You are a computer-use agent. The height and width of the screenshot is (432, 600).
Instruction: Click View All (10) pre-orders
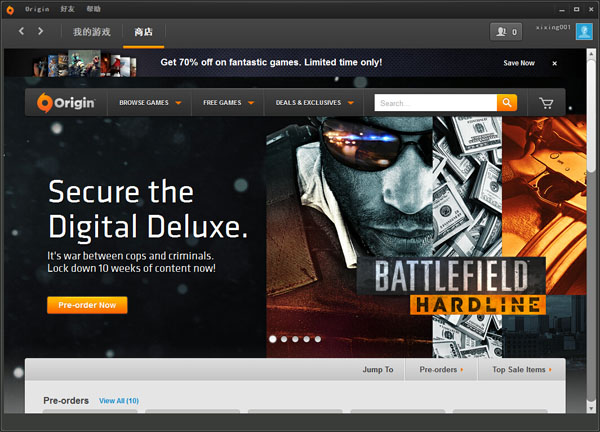pos(119,401)
